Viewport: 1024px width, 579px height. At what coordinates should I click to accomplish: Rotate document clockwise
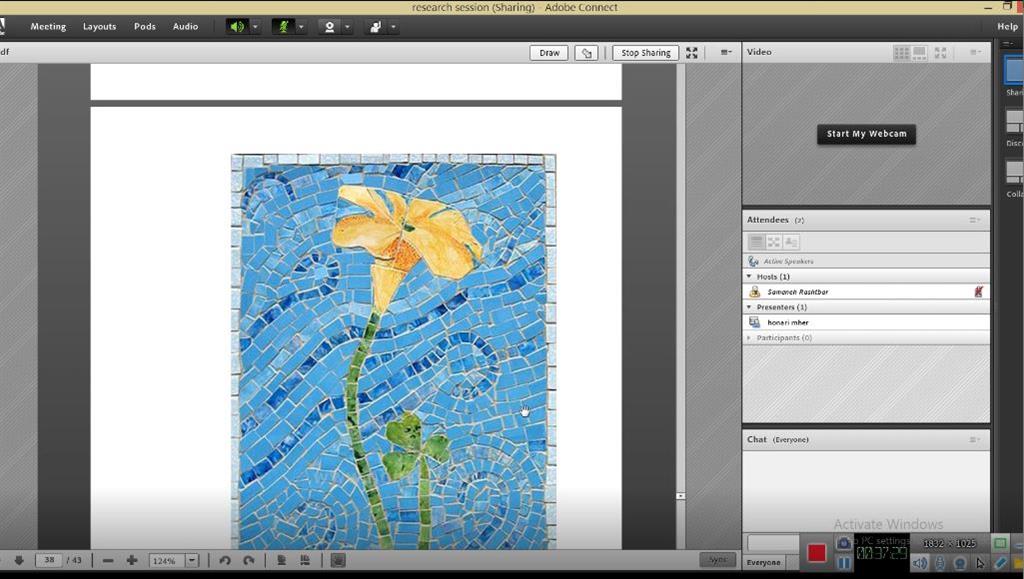click(x=248, y=560)
